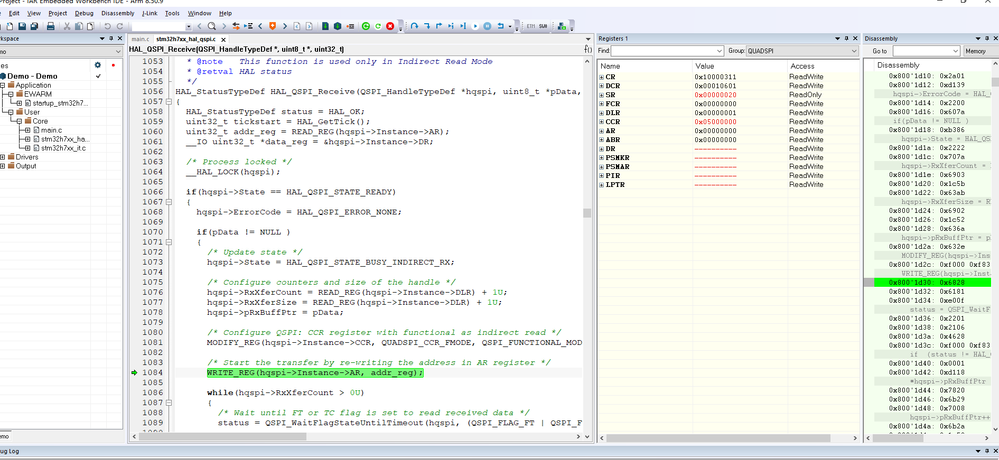
Task: Redo the last undone edit
Action: tap(120, 26)
